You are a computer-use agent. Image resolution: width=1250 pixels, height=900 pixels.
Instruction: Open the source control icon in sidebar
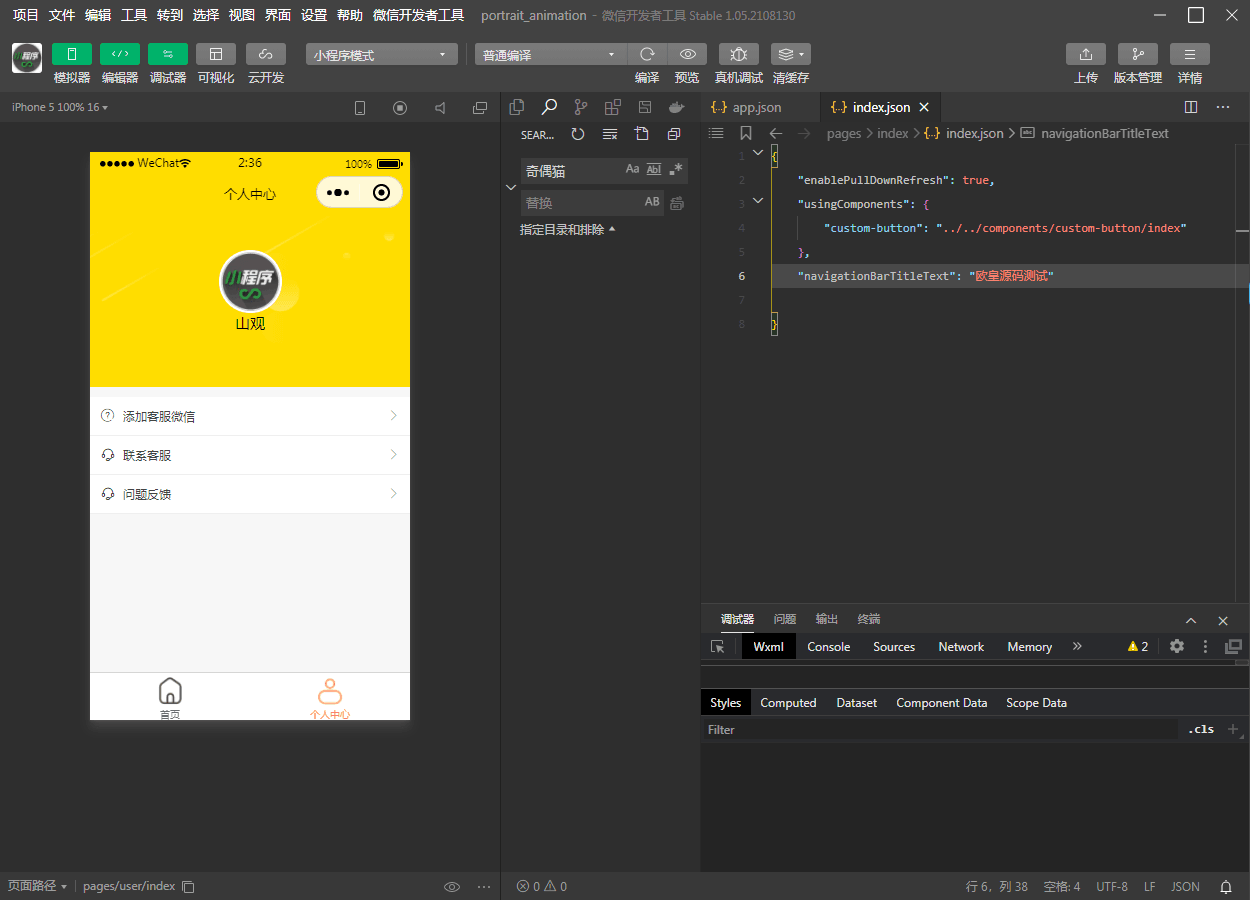click(x=580, y=107)
